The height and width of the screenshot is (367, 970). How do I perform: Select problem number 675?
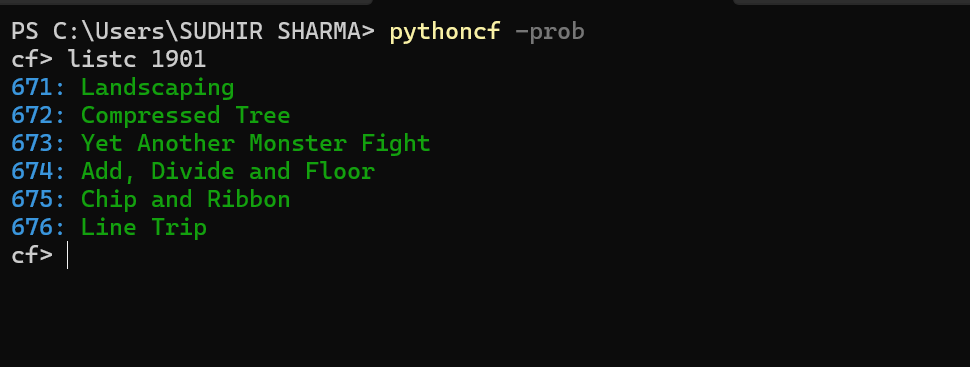(x=32, y=199)
